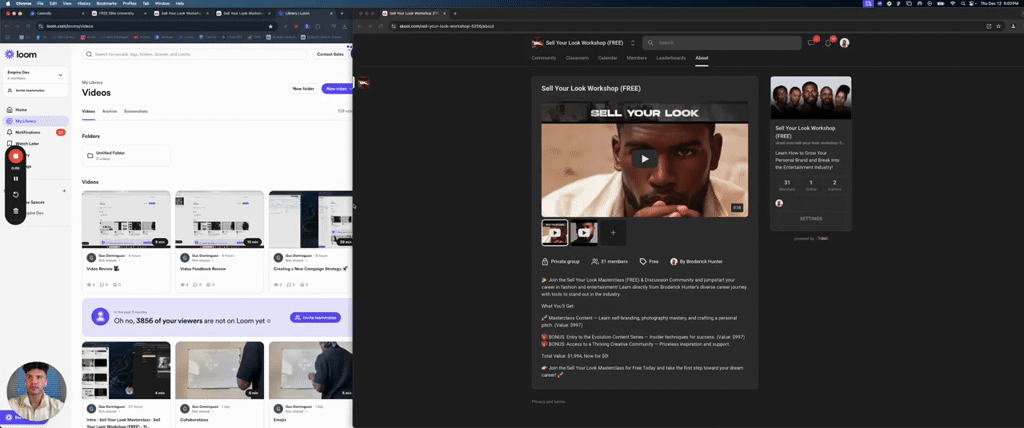This screenshot has height=428, width=1024.
Task: Go to Skool Leaderboards tab
Action: point(671,58)
